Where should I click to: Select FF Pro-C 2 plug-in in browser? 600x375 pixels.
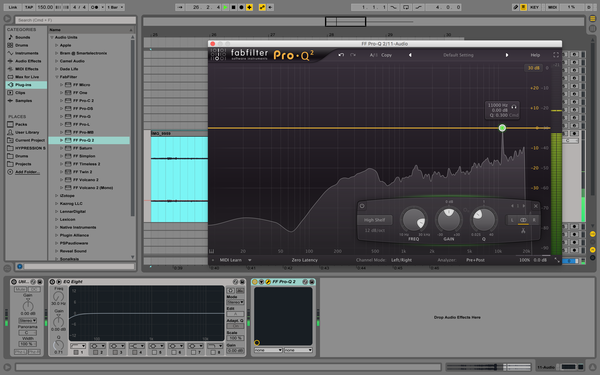tap(83, 101)
